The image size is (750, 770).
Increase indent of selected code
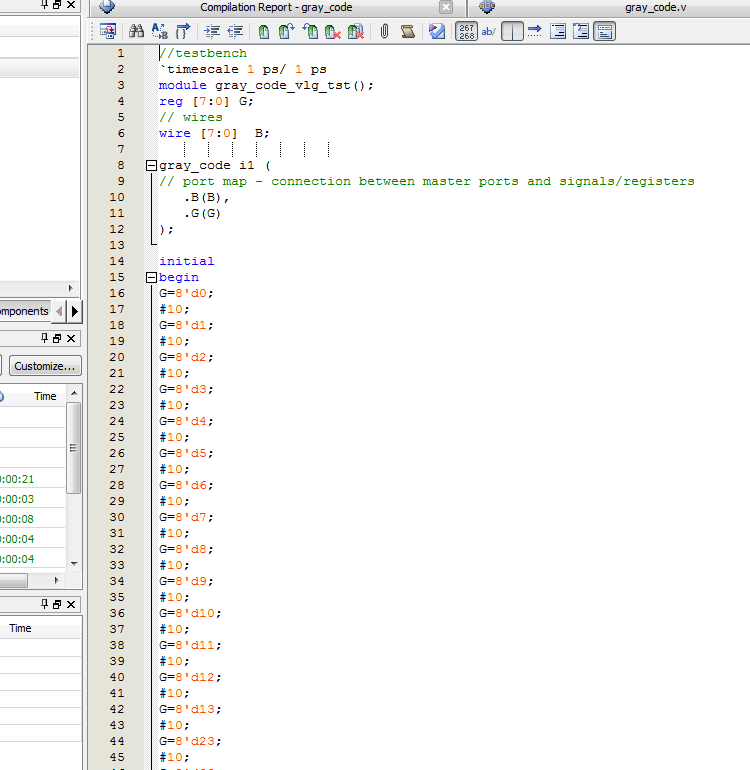pyautogui.click(x=211, y=32)
